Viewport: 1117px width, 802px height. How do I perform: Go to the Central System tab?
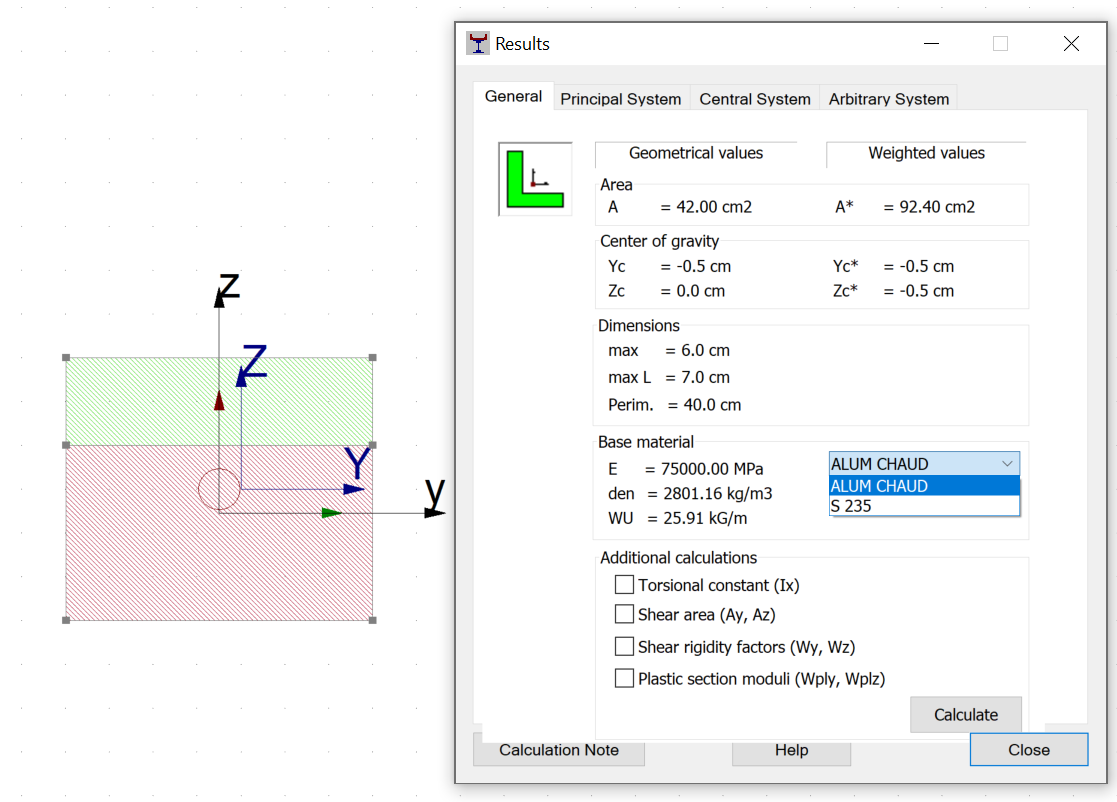pyautogui.click(x=754, y=99)
